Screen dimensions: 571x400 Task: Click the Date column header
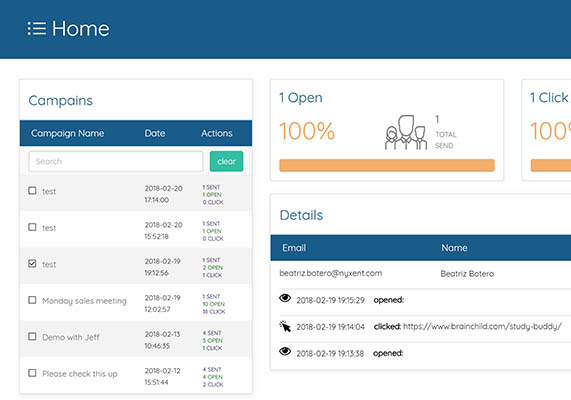(x=155, y=133)
